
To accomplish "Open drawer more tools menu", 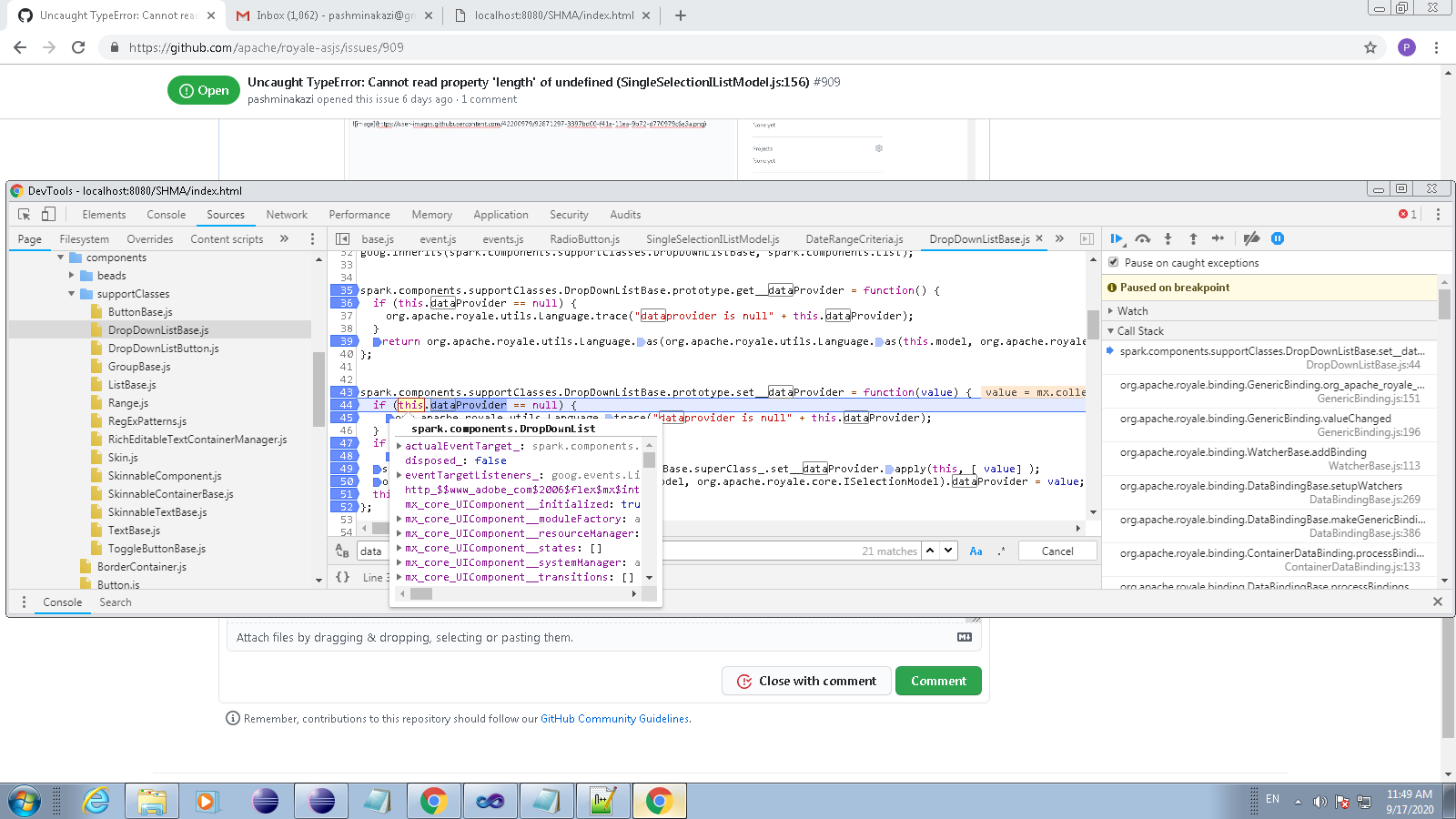I will tap(24, 602).
